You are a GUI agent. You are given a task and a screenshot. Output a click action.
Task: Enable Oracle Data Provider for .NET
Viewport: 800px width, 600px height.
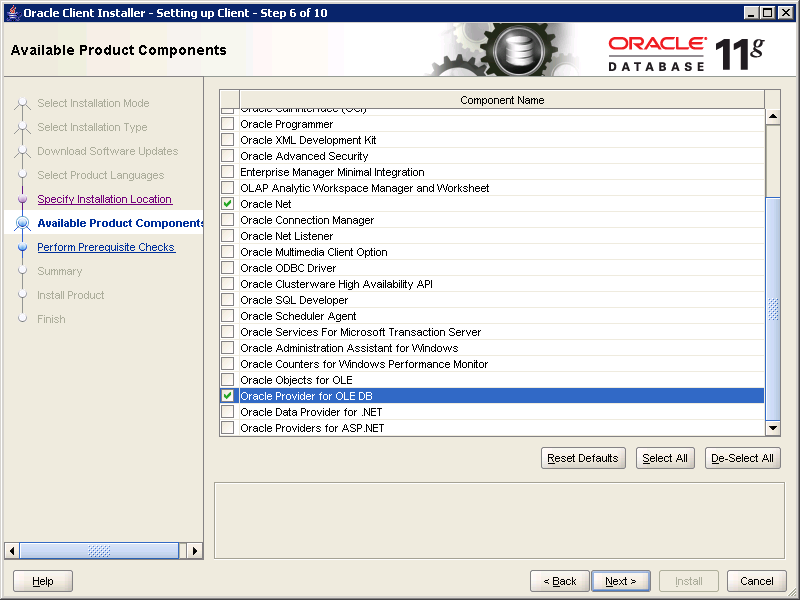(x=227, y=412)
